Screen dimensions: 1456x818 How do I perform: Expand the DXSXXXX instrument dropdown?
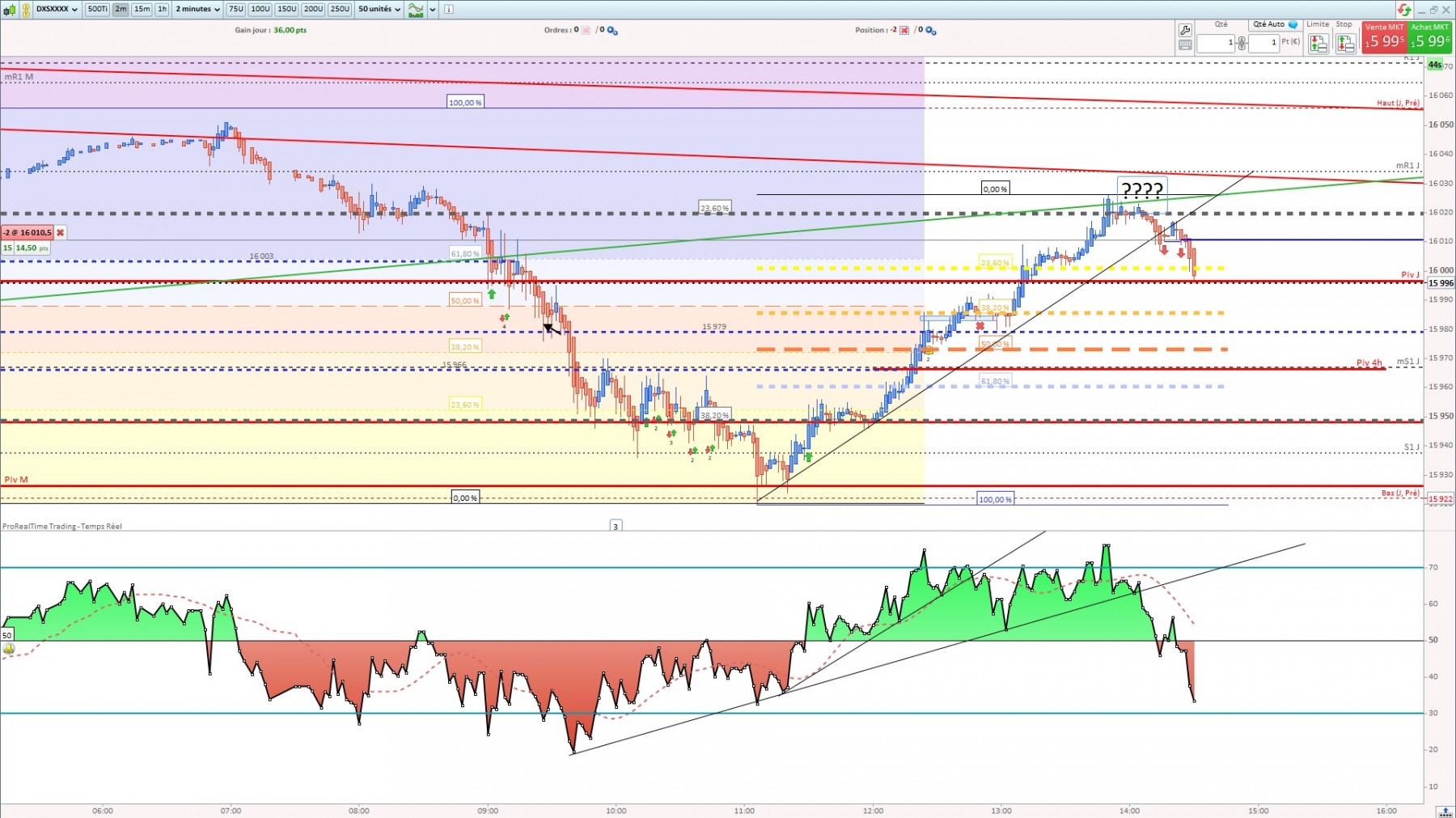coord(57,10)
